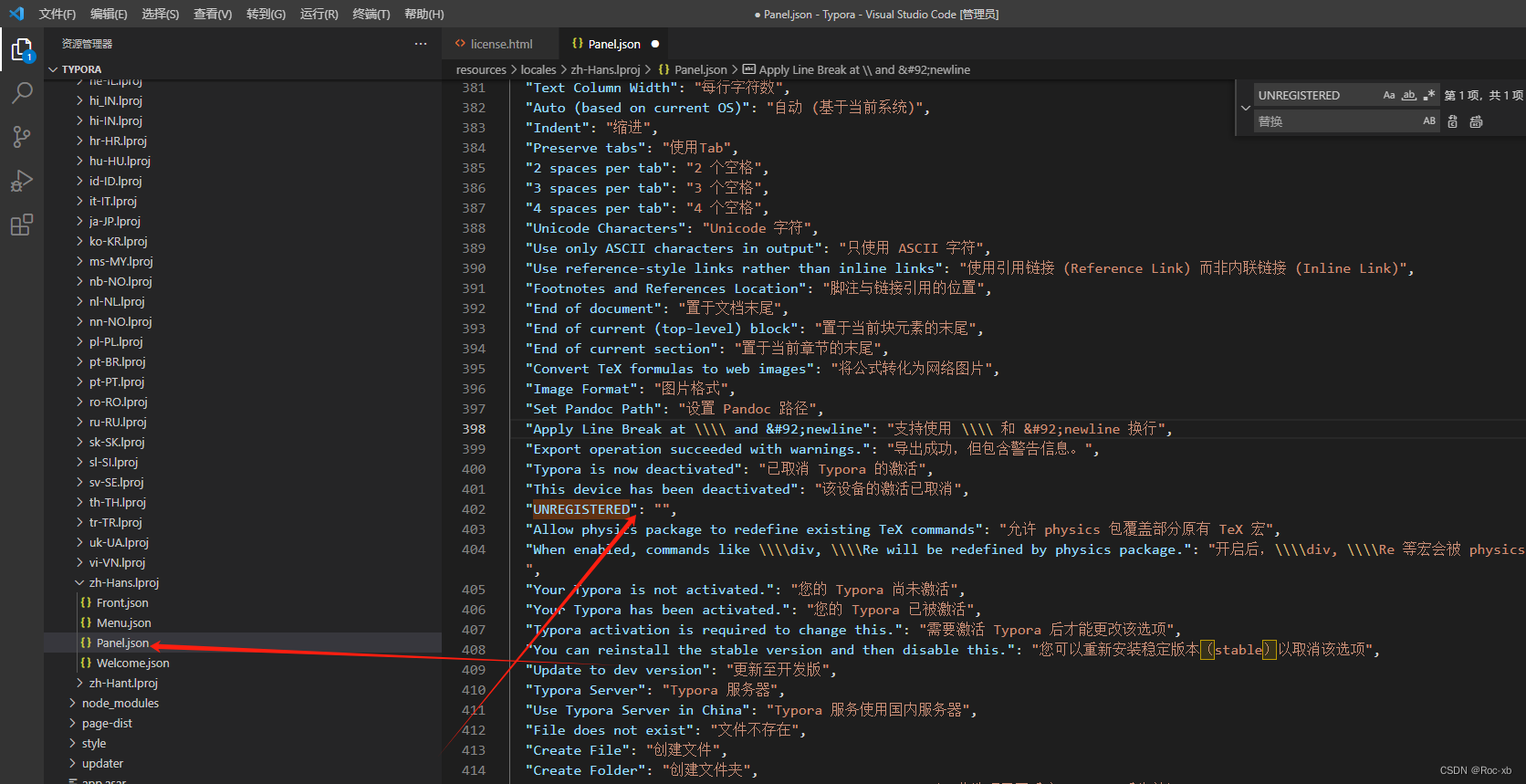Viewport: 1526px width, 784px height.
Task: Toggle Preserve Case in replace box
Action: click(1429, 120)
